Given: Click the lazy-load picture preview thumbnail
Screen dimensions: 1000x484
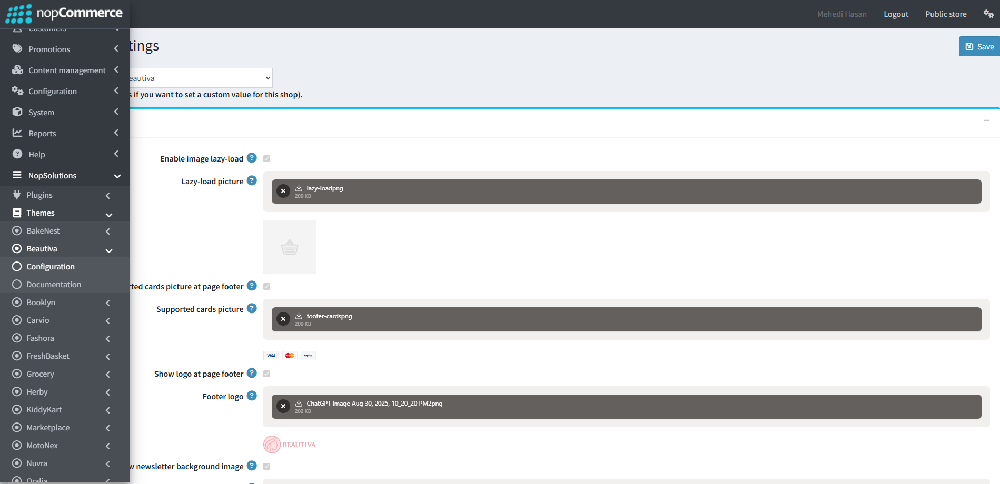Looking at the screenshot, I should click(289, 247).
